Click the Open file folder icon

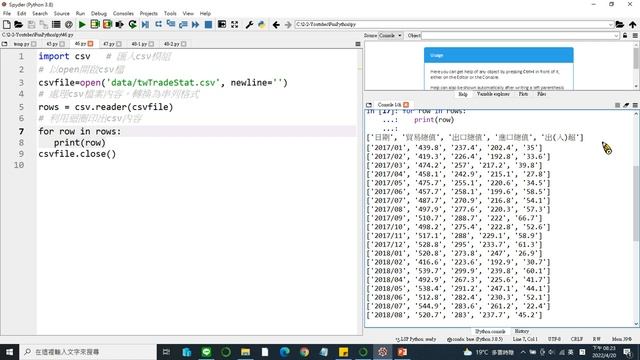(18, 24)
